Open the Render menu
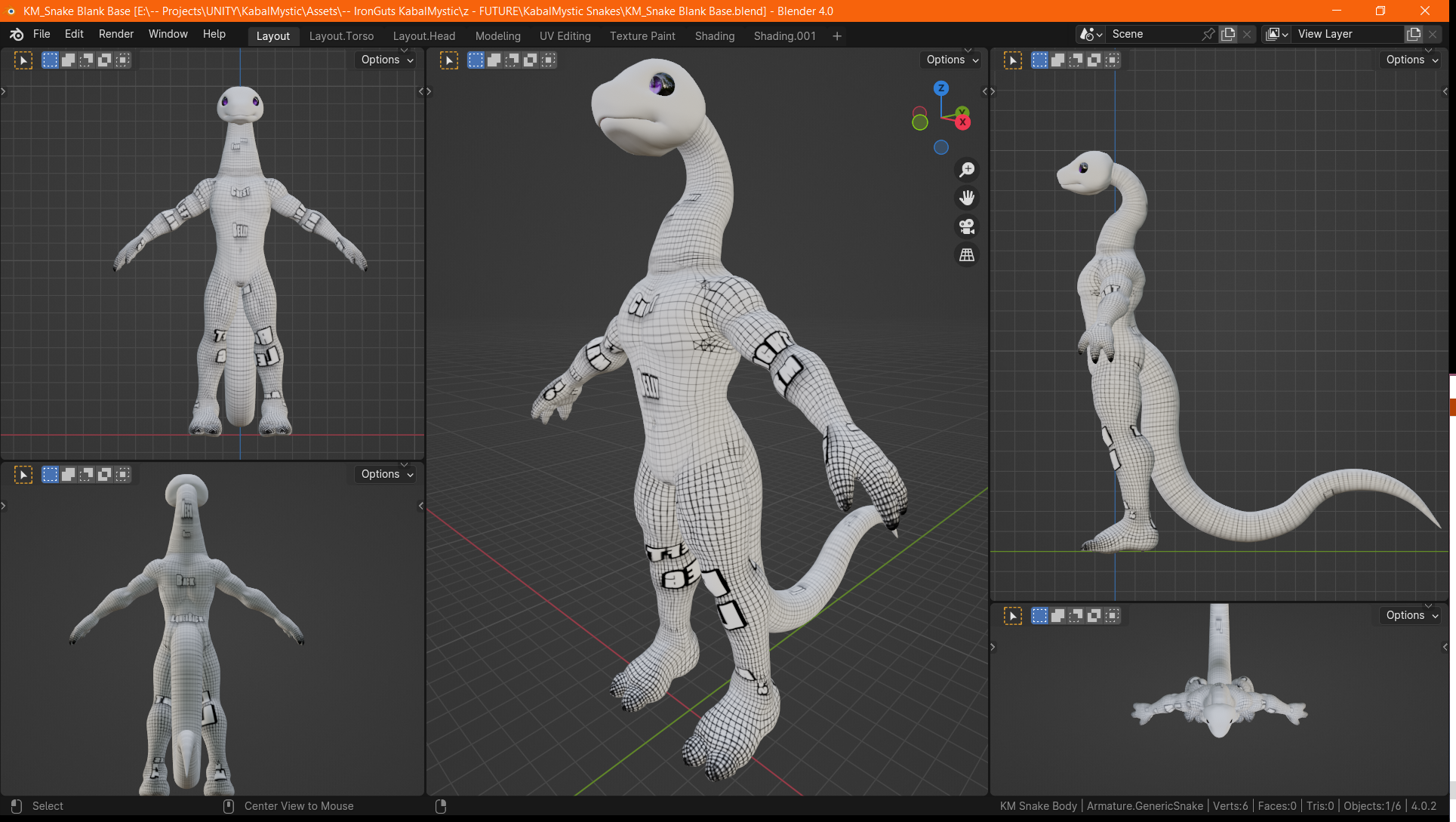 115,34
